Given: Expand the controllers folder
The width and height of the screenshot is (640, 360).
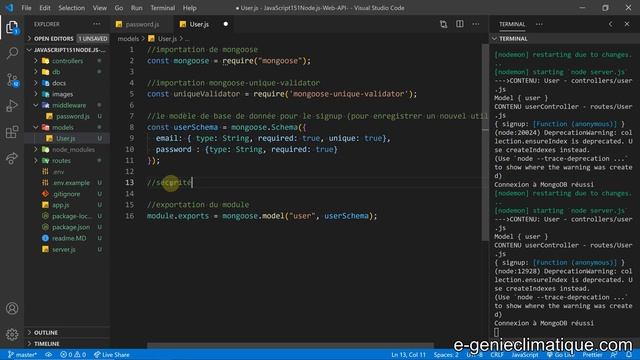Looking at the screenshot, I should [x=67, y=61].
